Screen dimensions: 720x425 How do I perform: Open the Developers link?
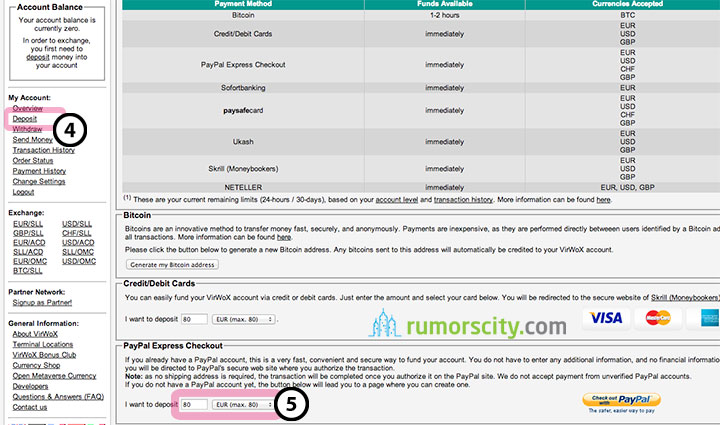click(30, 386)
